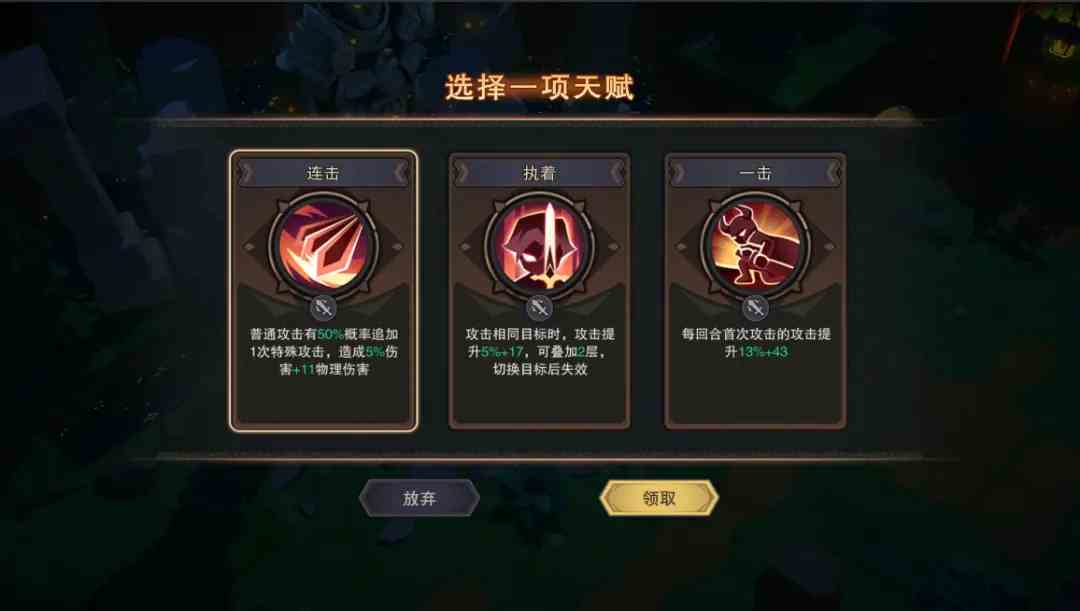This screenshot has height=611, width=1080.
Task: Choose the middle 执着 talent card
Action: [539, 291]
